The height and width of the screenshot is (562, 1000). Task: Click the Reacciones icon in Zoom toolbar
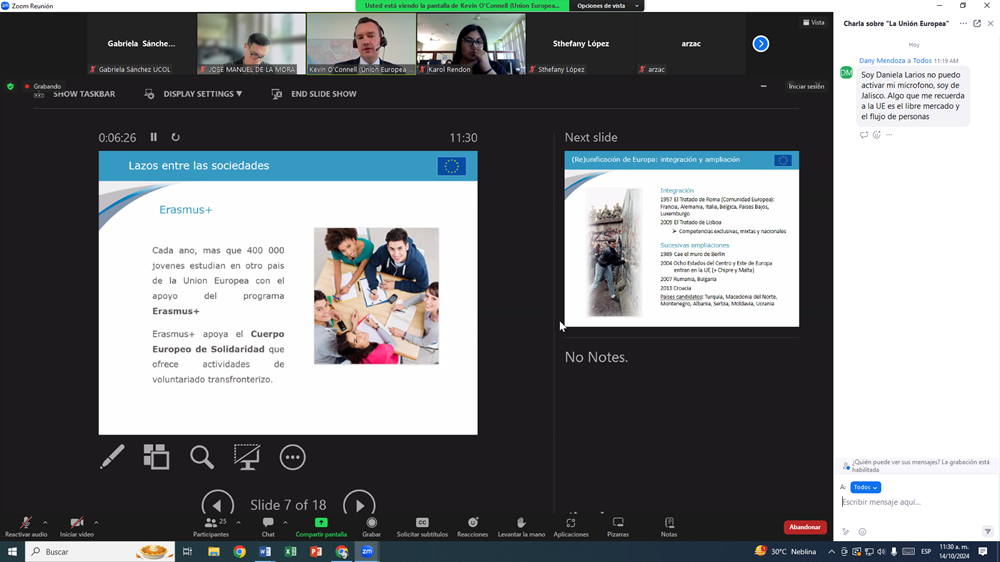tap(472, 526)
